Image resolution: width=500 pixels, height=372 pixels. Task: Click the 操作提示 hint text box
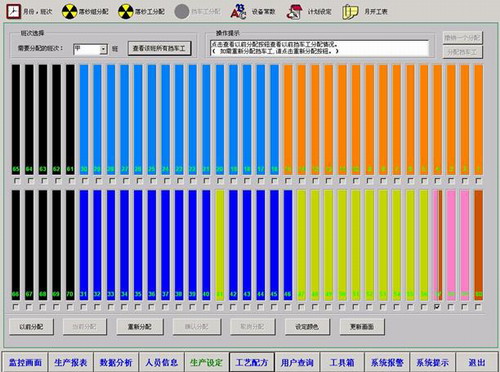tap(319, 48)
